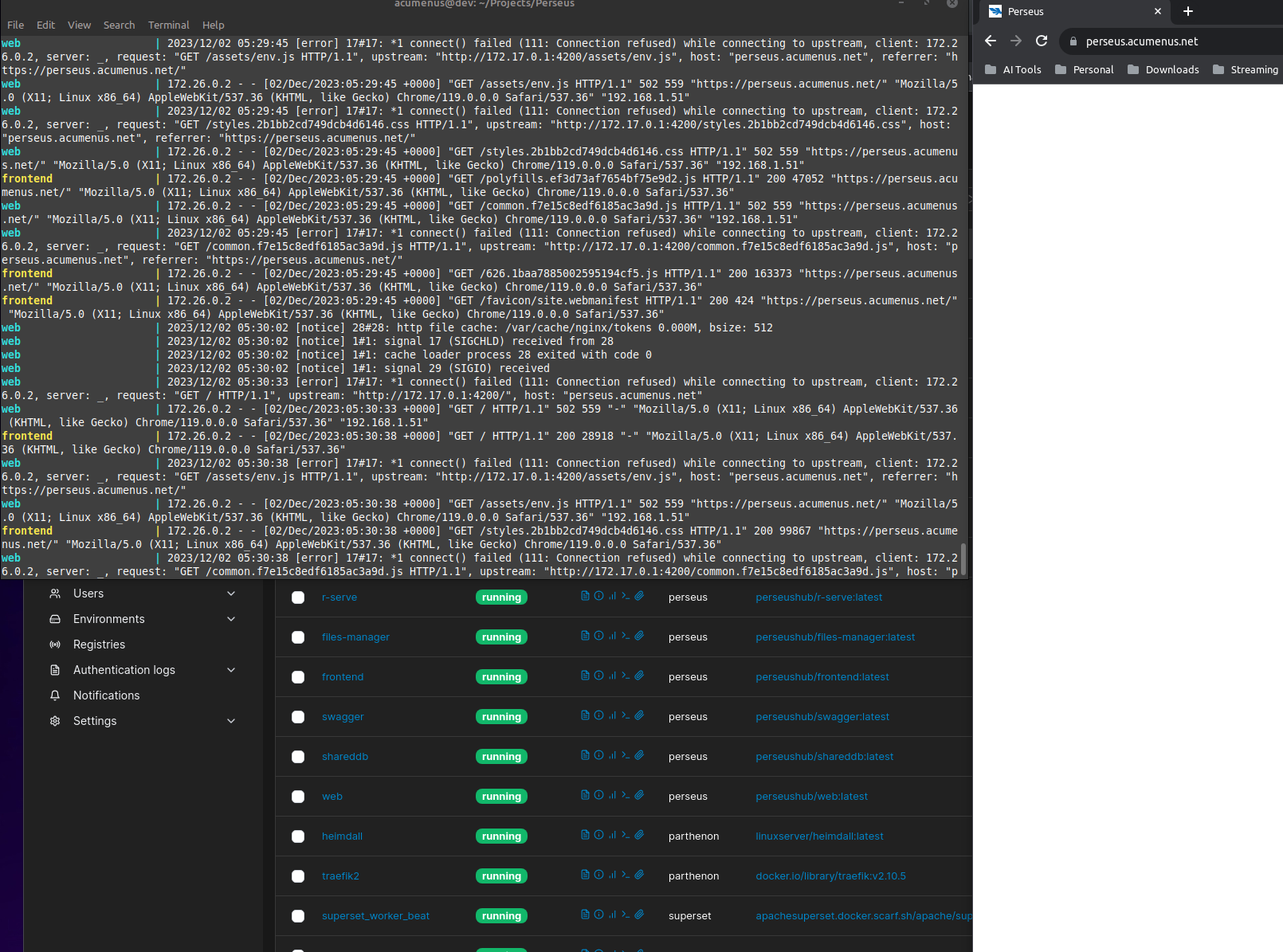Select the frontend container checkbox

[x=298, y=677]
